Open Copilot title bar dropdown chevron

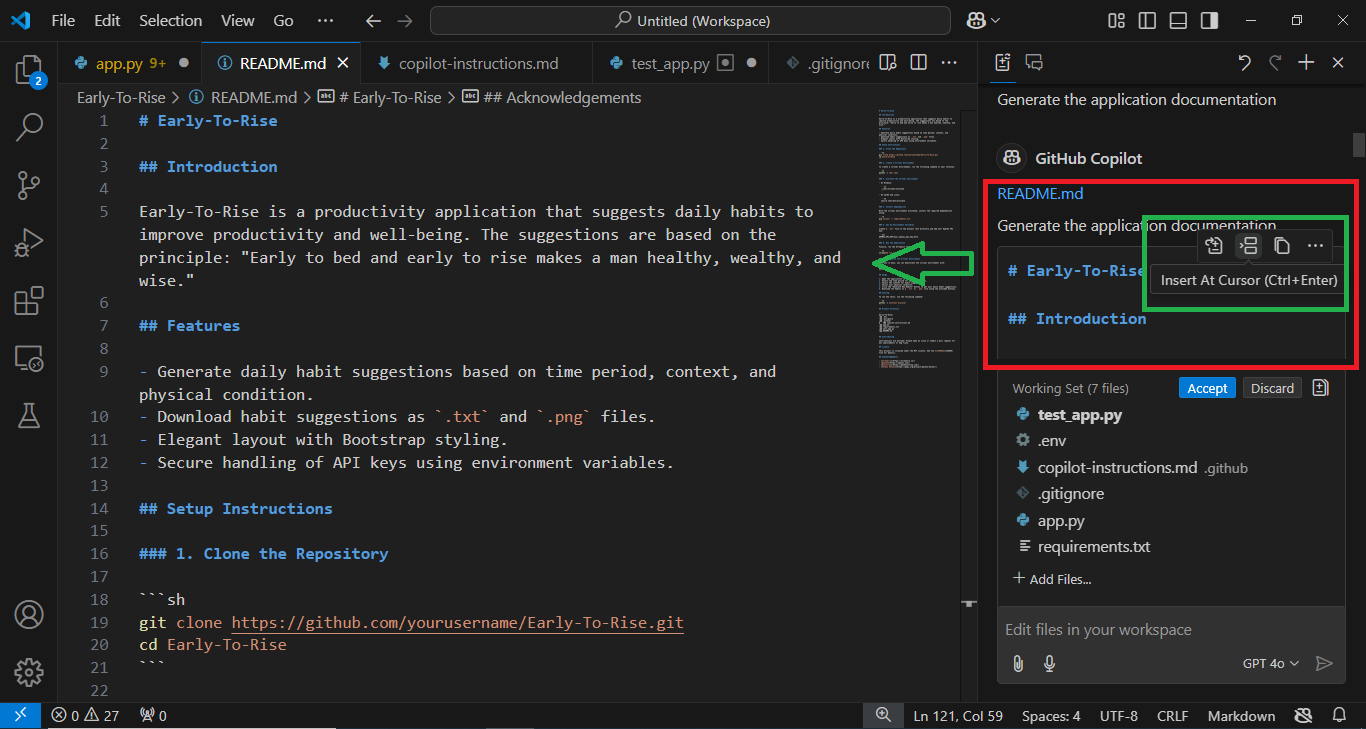(x=996, y=20)
